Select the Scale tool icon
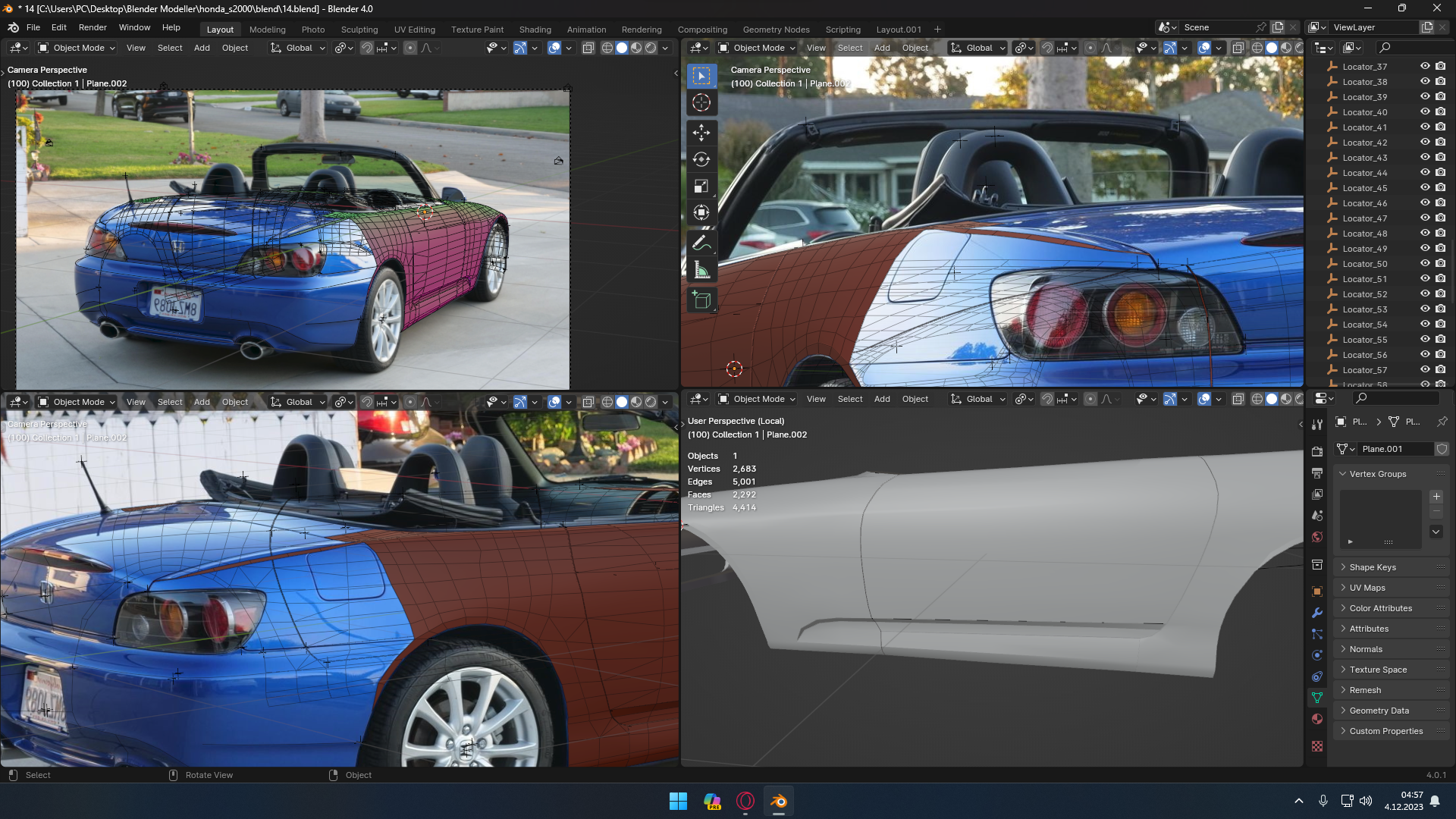Screen dimensions: 1456x819 (701, 186)
